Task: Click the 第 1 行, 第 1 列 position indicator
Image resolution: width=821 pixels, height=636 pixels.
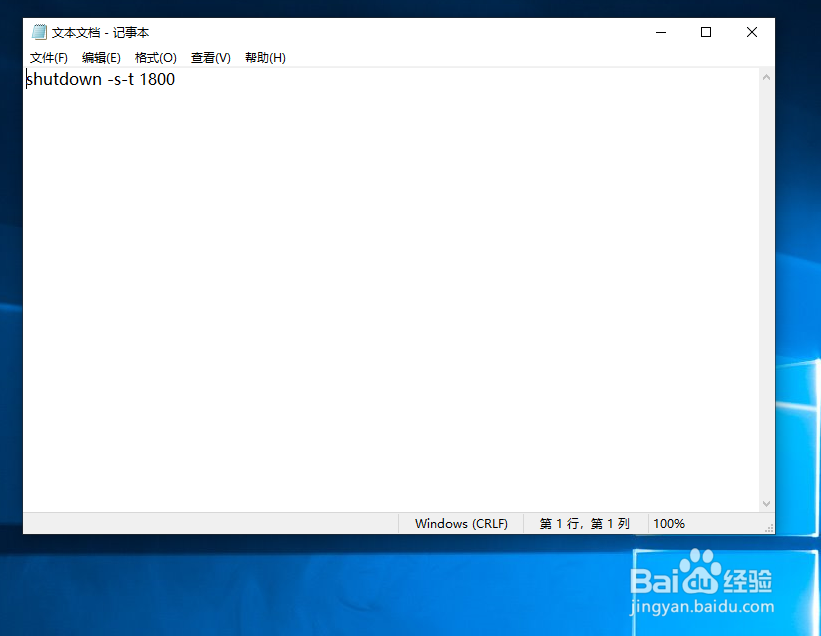Action: (583, 523)
